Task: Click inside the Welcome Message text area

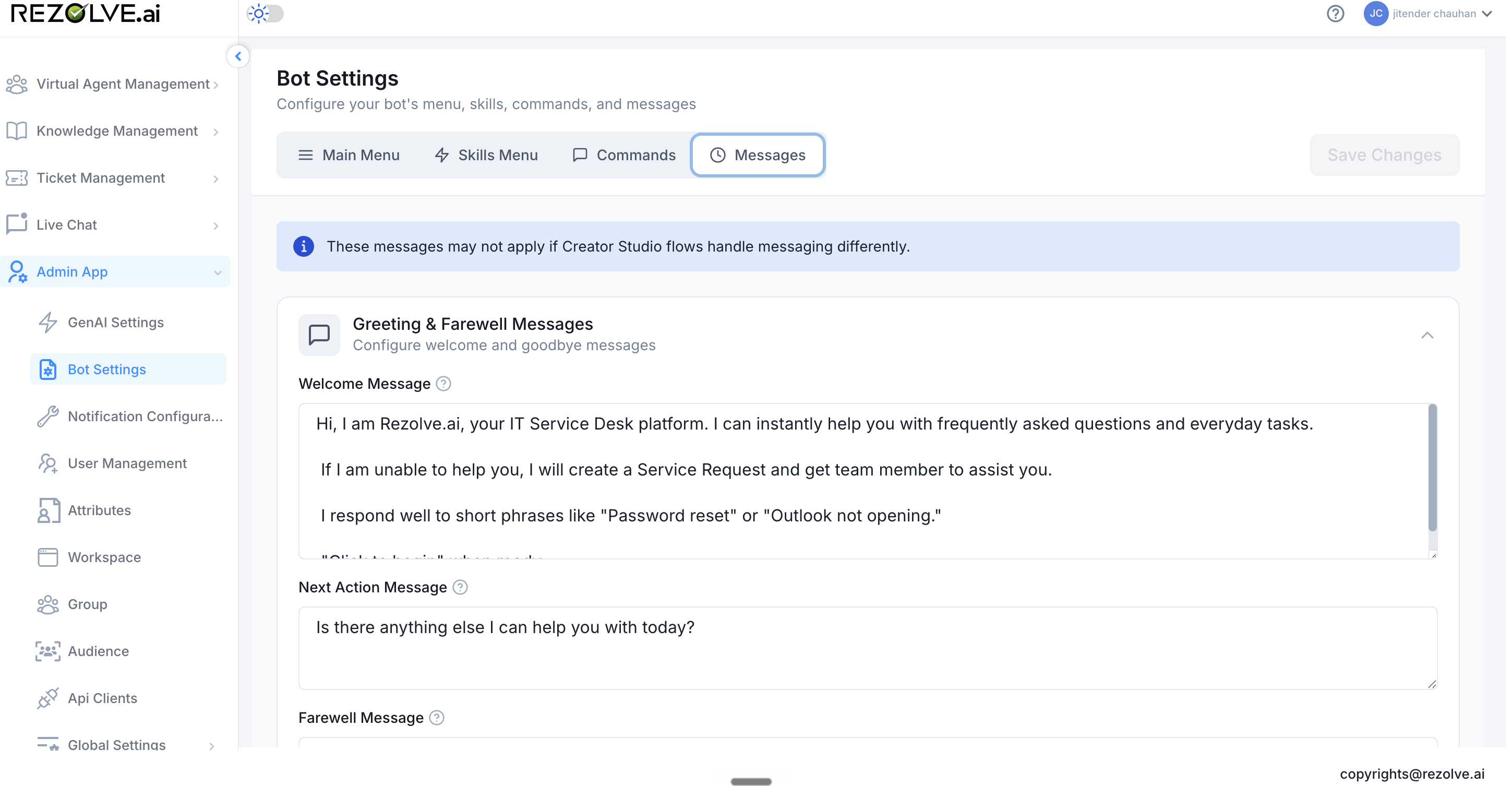Action: [868, 481]
